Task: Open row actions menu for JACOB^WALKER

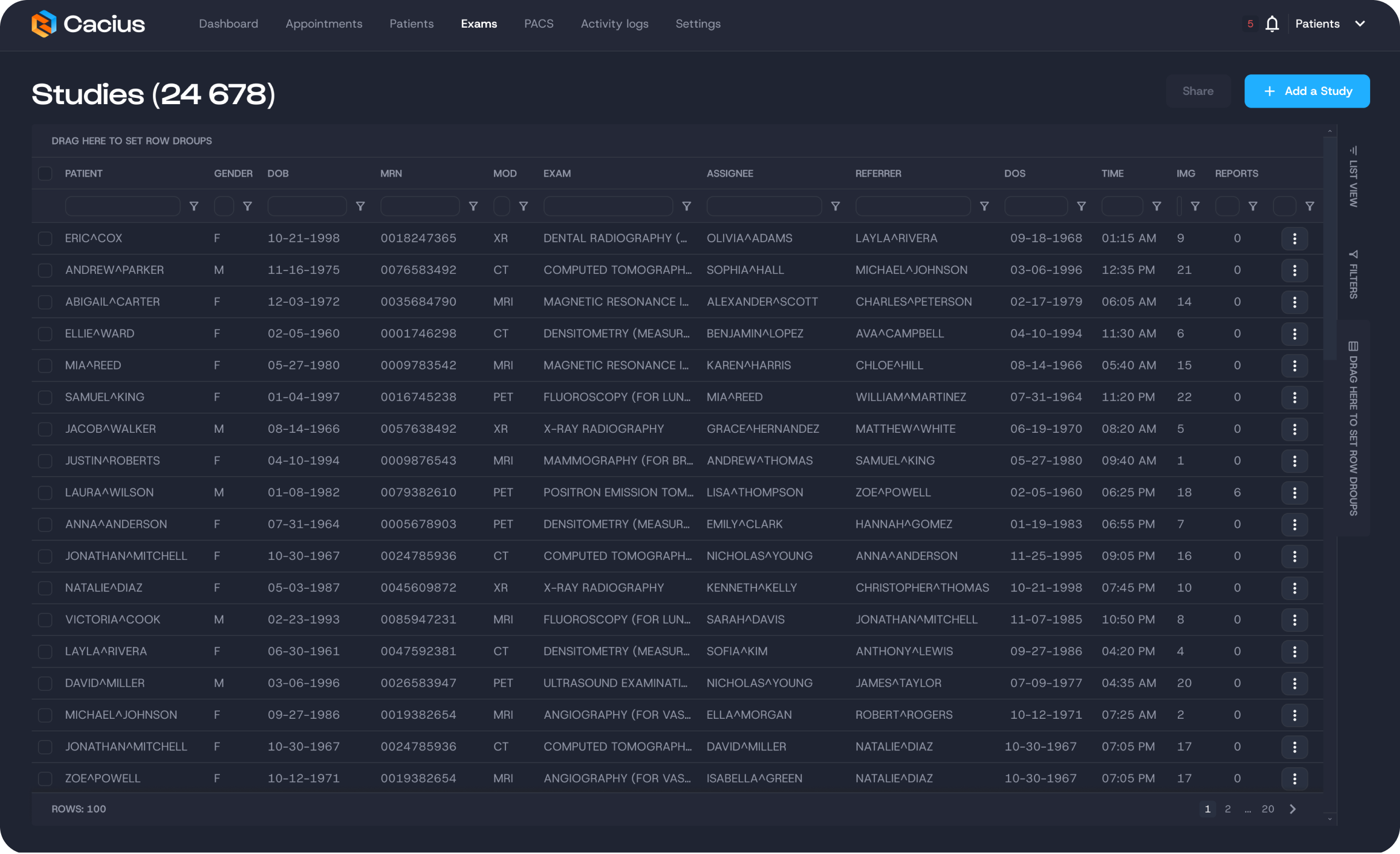Action: point(1295,429)
